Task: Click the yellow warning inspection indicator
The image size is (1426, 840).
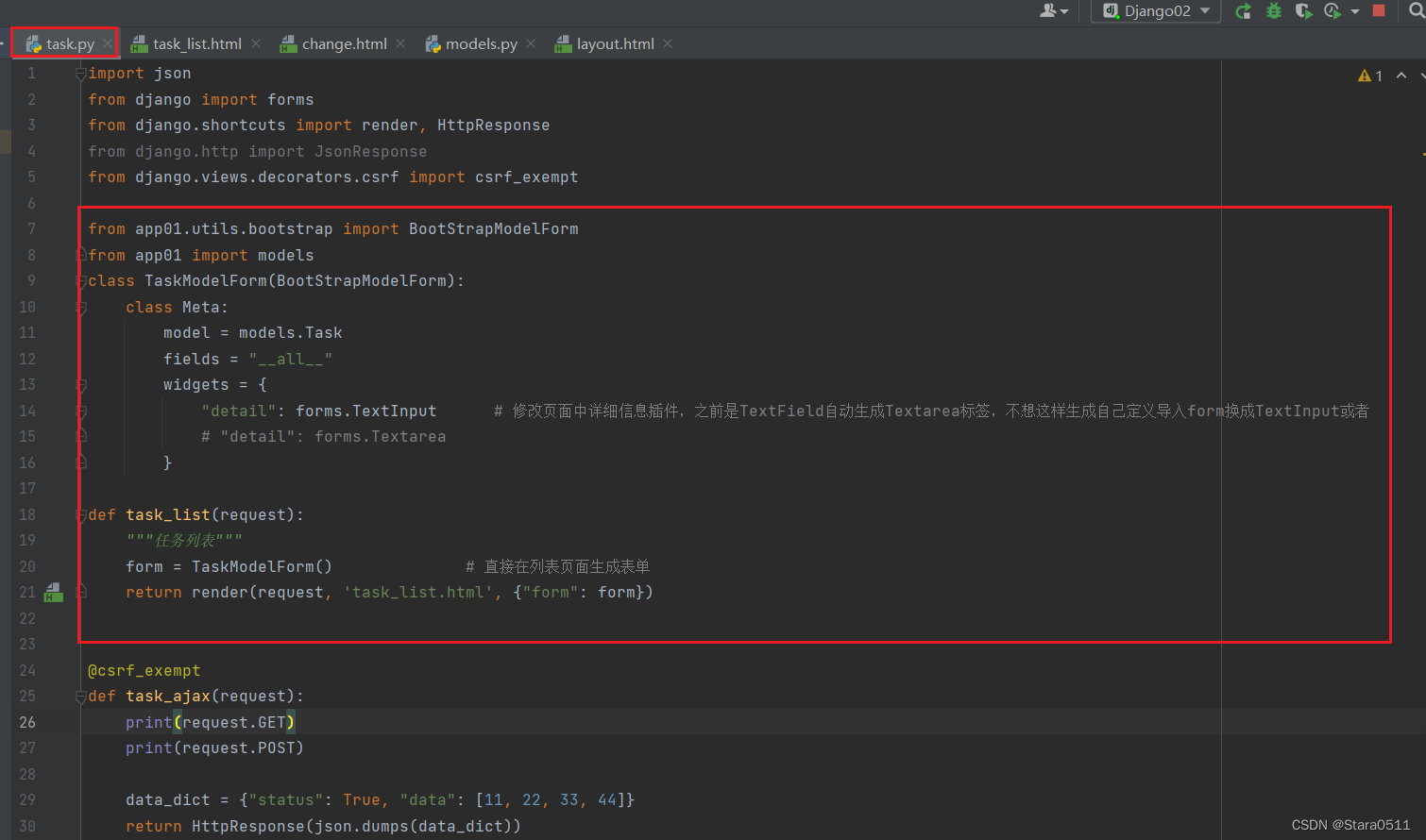Action: point(1369,76)
